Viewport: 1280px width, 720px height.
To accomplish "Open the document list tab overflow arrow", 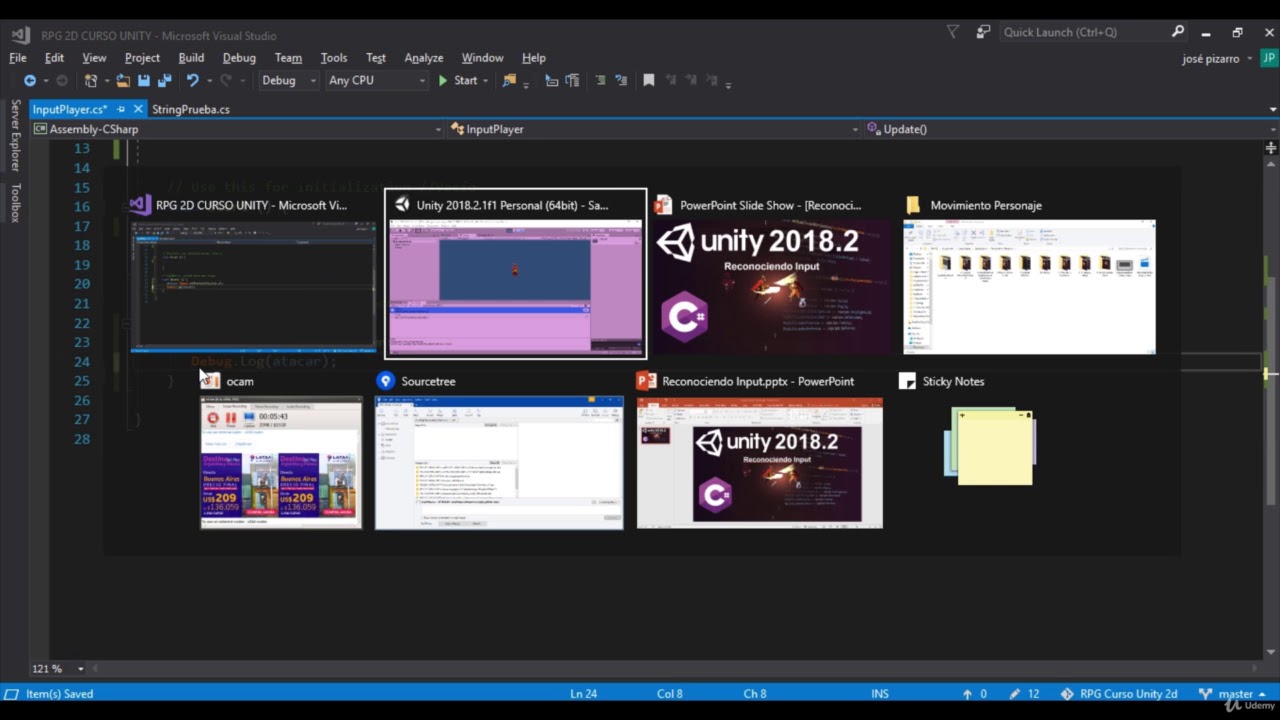I will click(x=1272, y=110).
